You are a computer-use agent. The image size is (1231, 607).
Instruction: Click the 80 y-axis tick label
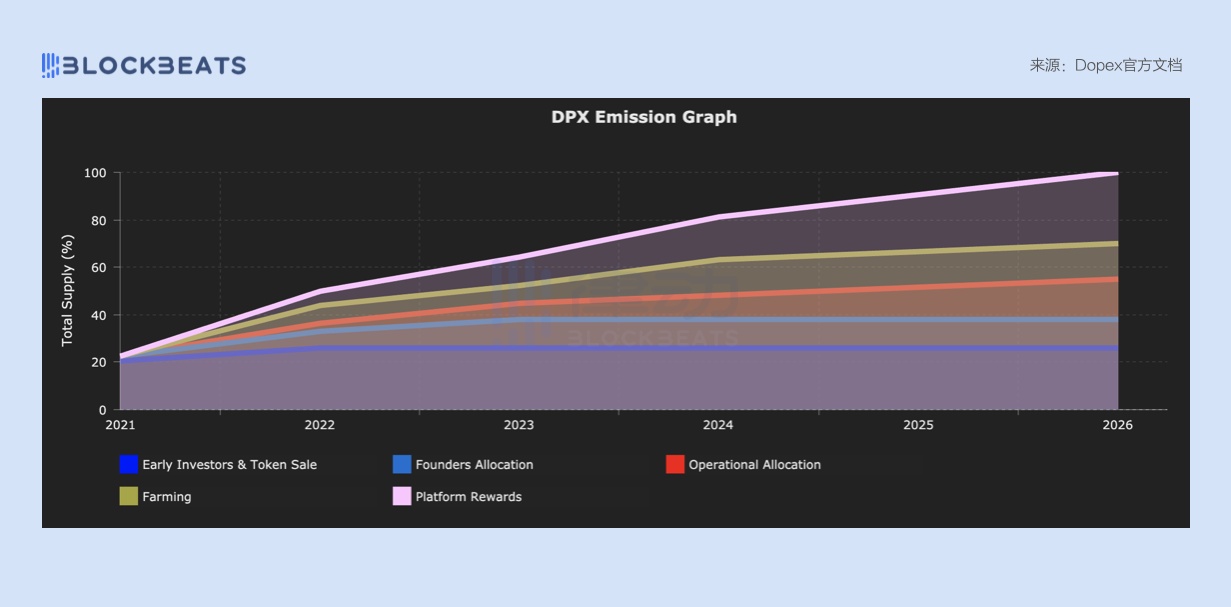[99, 220]
